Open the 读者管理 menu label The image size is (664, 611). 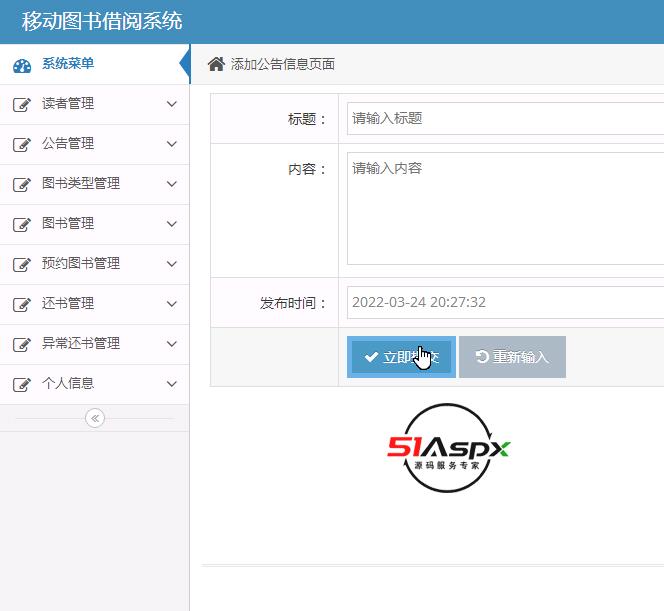click(x=68, y=103)
